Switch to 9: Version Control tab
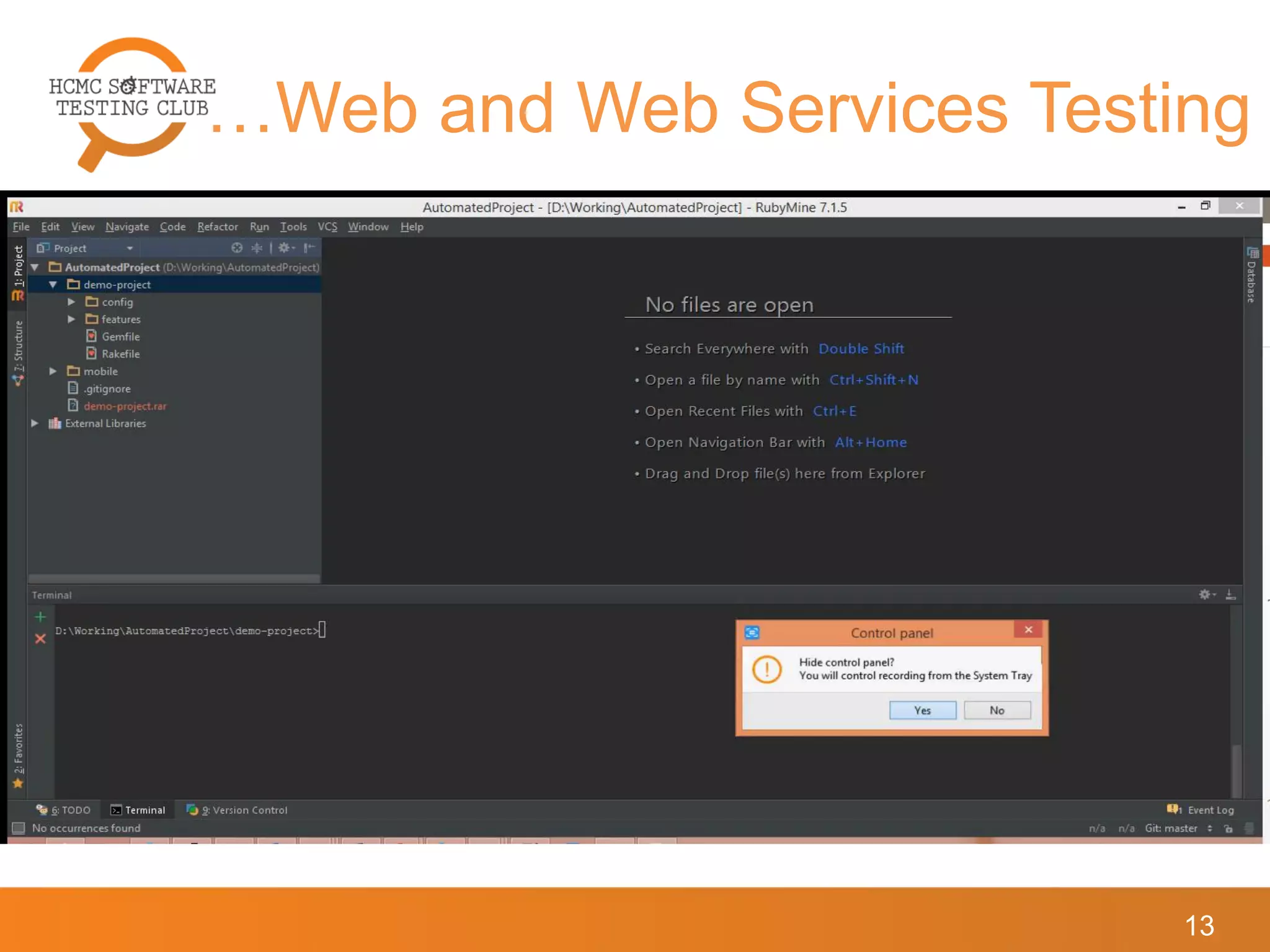The height and width of the screenshot is (952, 1270). [237, 809]
